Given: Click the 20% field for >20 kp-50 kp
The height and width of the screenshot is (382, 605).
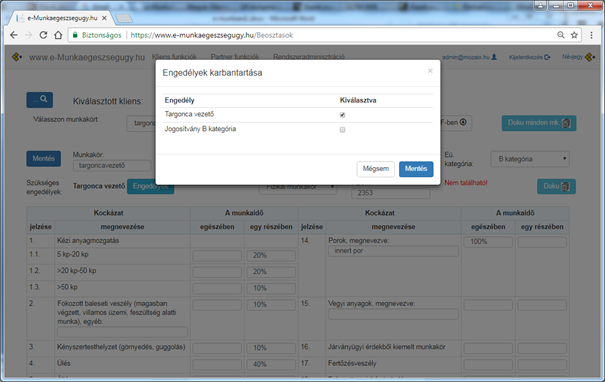Looking at the screenshot, I should tap(271, 272).
